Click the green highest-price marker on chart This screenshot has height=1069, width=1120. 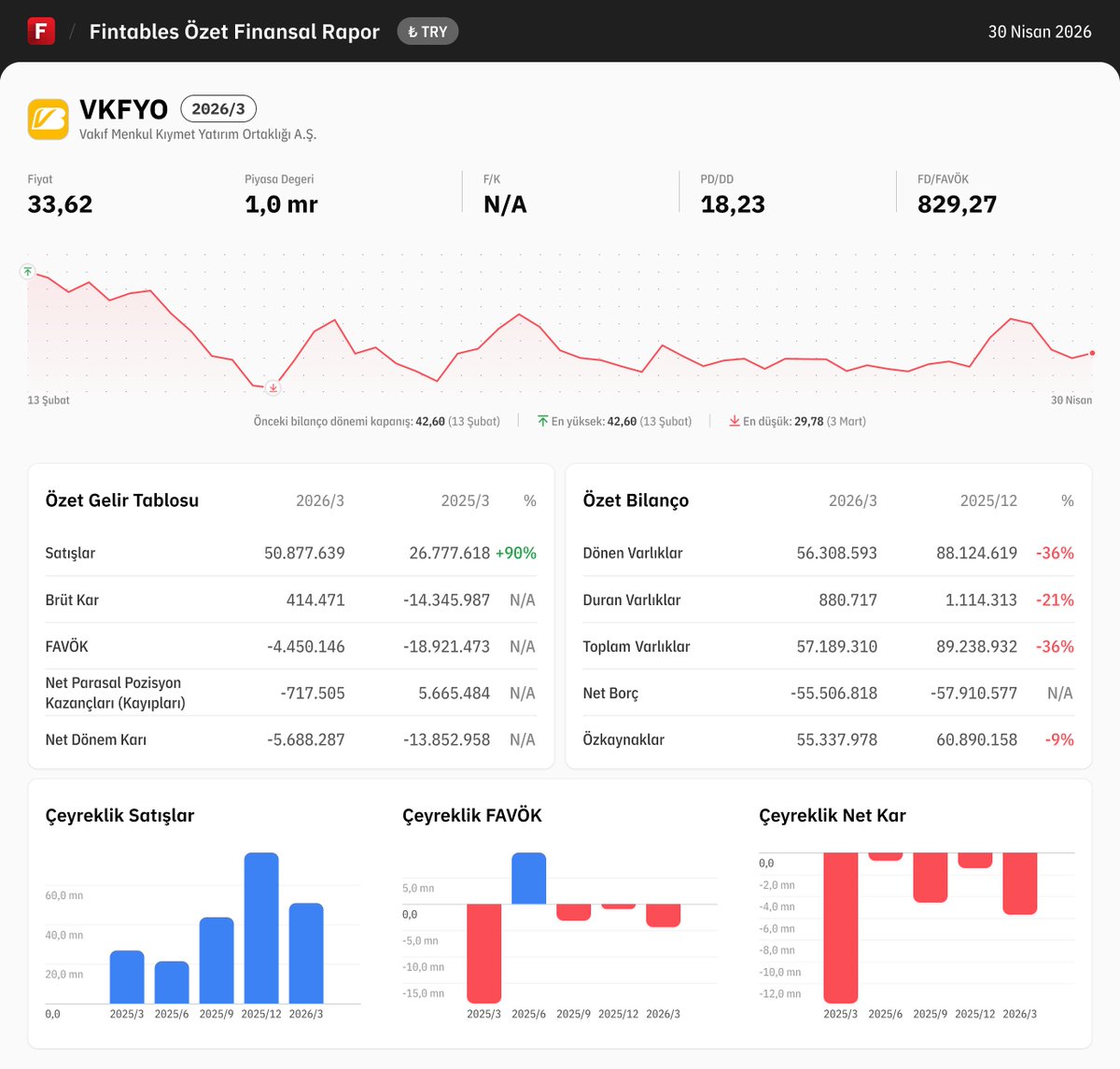pyautogui.click(x=28, y=272)
